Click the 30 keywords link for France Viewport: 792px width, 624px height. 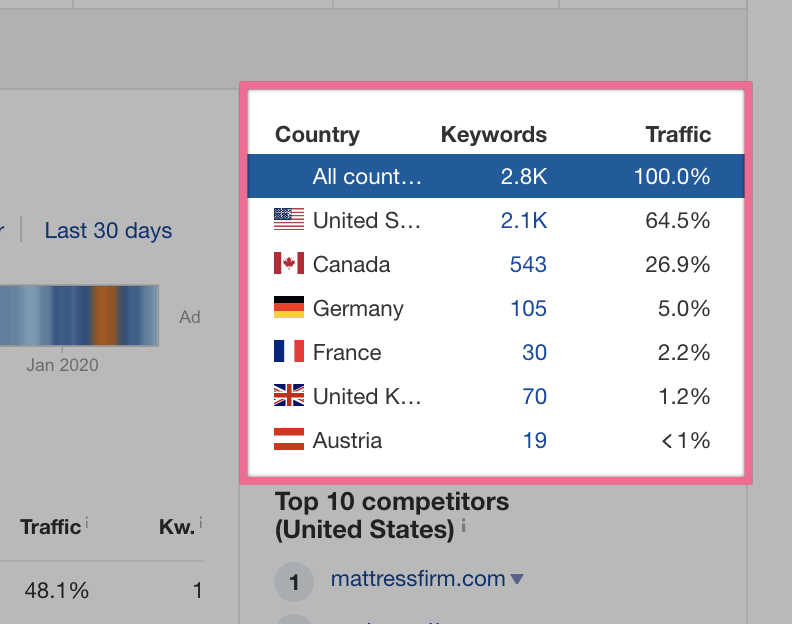534,353
